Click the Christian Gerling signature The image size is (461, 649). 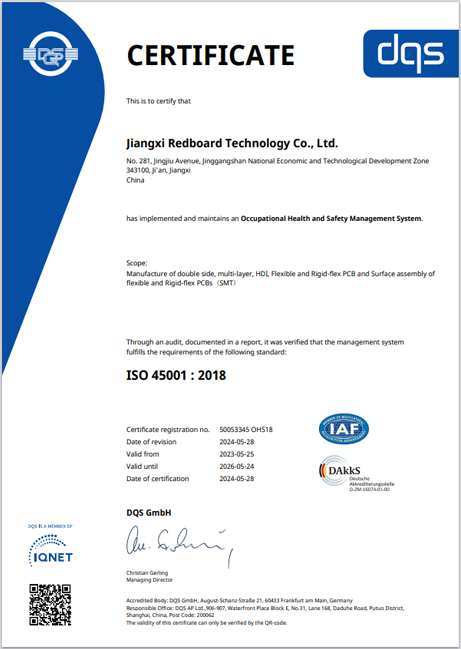180,546
